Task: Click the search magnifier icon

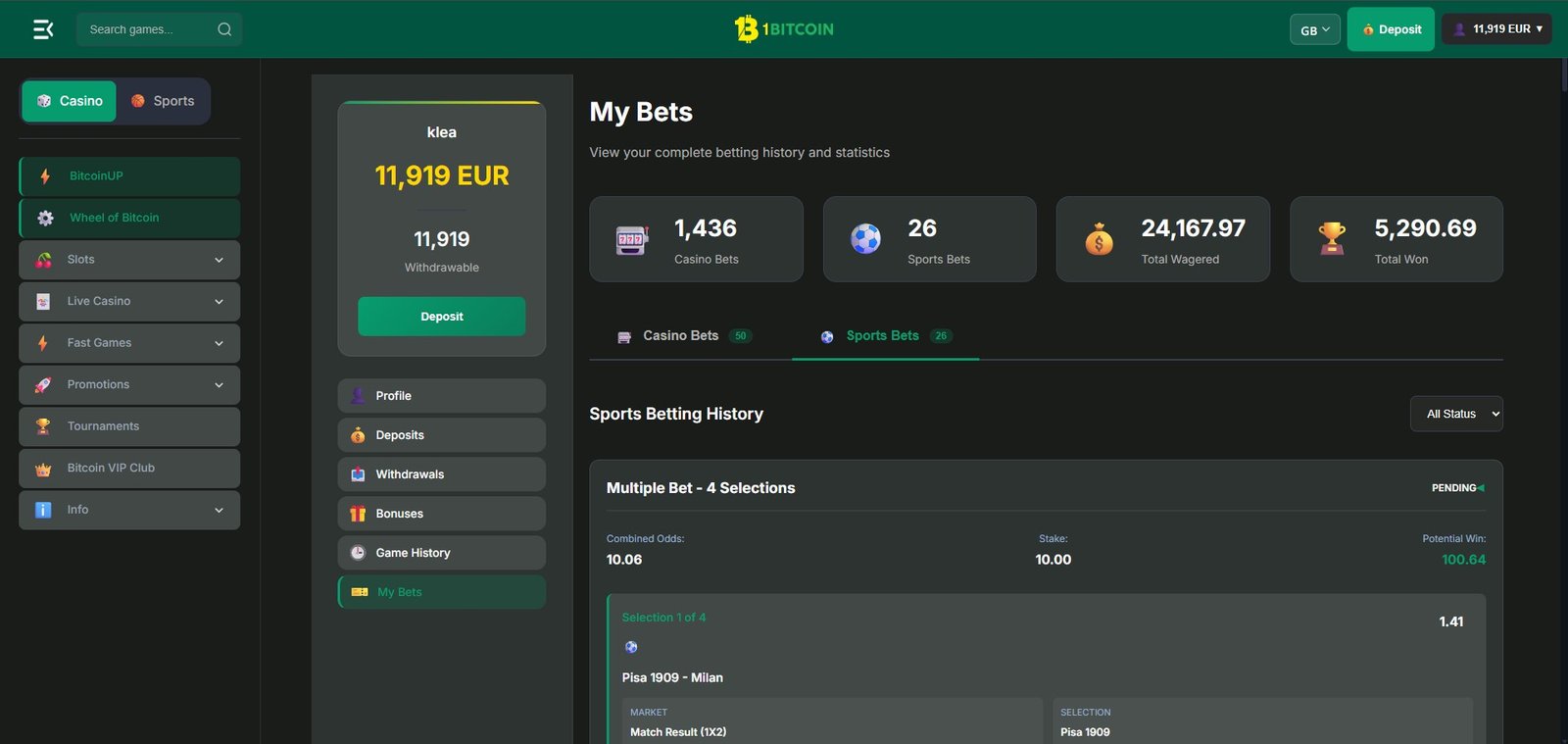Action: coord(224,29)
